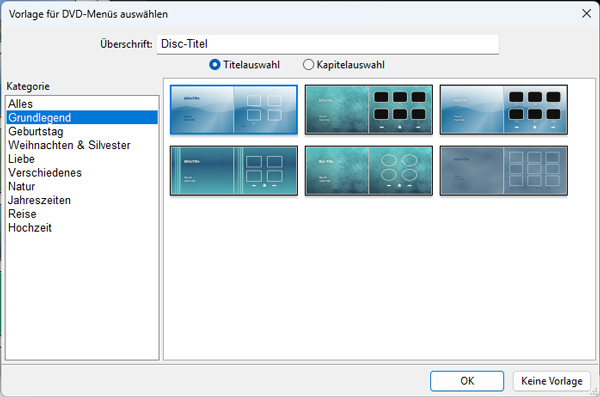Pick the dark teal striped template with four squares
600x397 pixels.
pos(234,171)
